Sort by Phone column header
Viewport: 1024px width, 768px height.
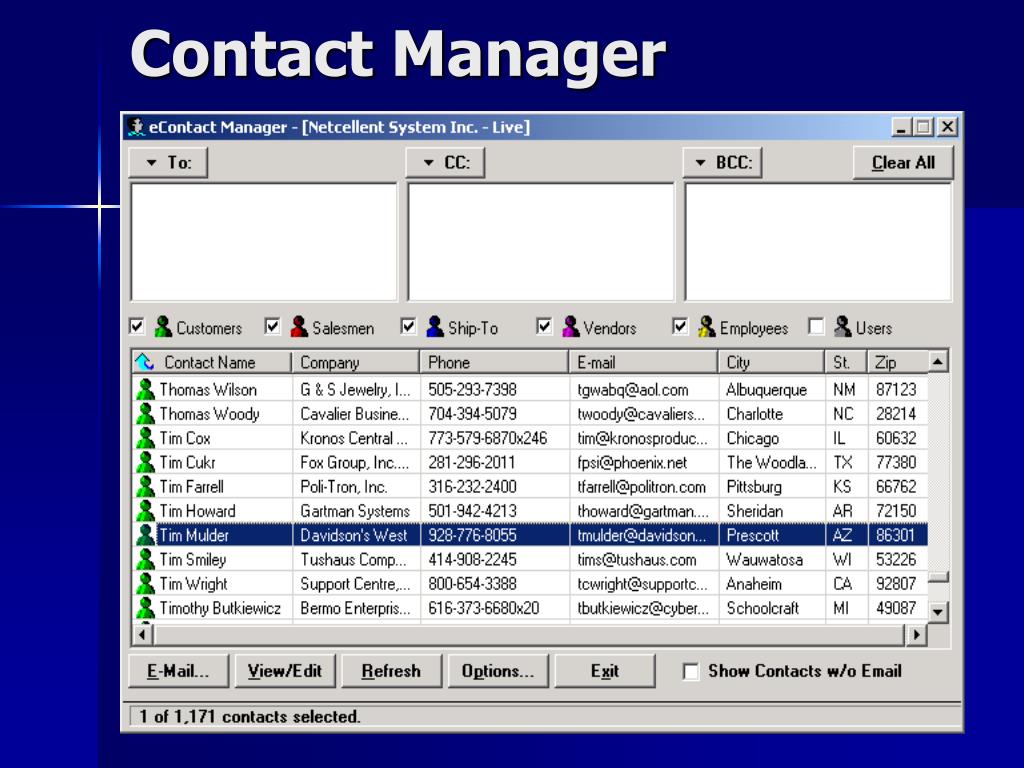pos(494,362)
